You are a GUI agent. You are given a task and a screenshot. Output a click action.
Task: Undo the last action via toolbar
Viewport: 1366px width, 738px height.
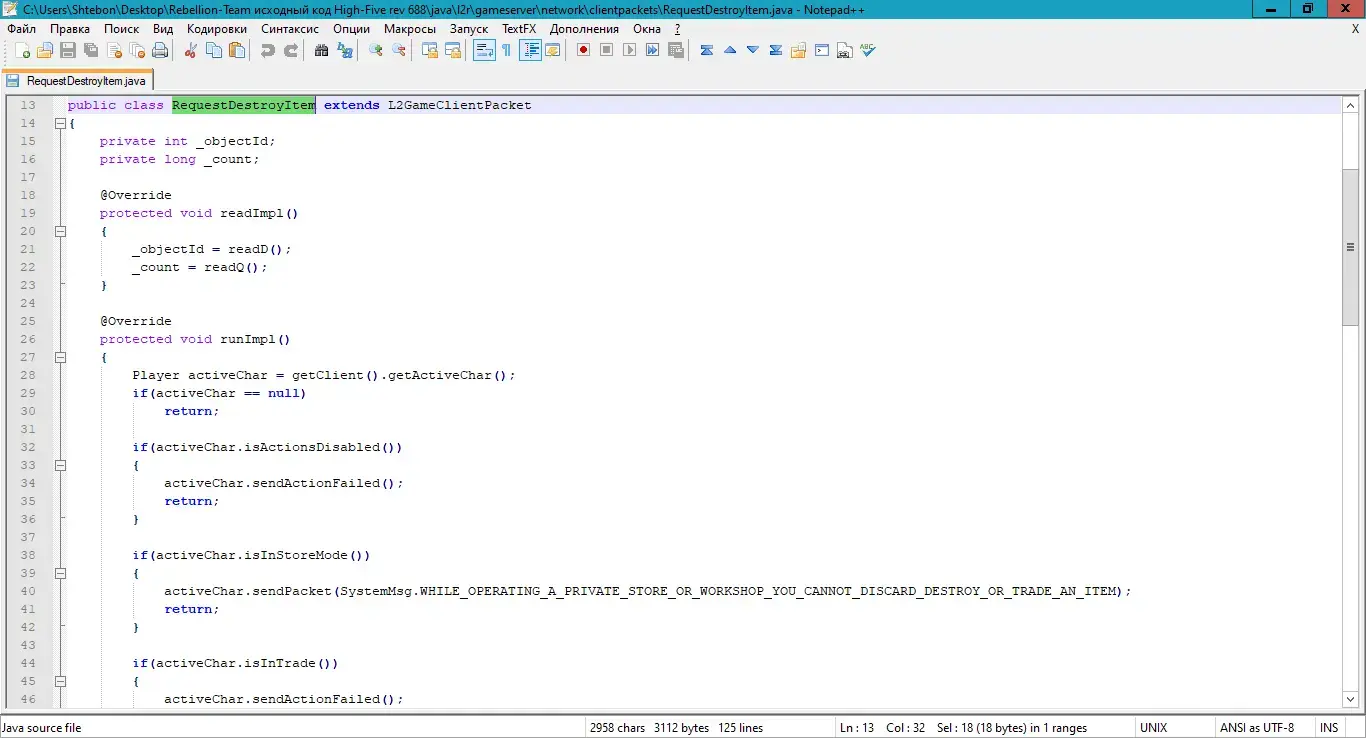268,50
